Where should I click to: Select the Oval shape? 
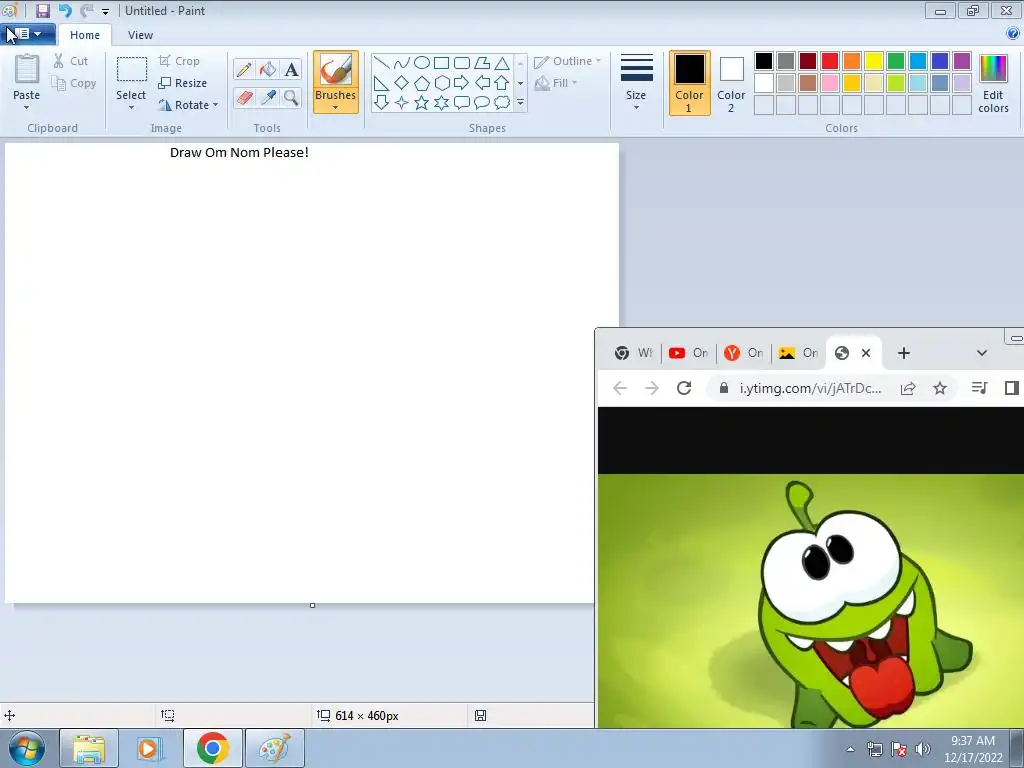422,63
